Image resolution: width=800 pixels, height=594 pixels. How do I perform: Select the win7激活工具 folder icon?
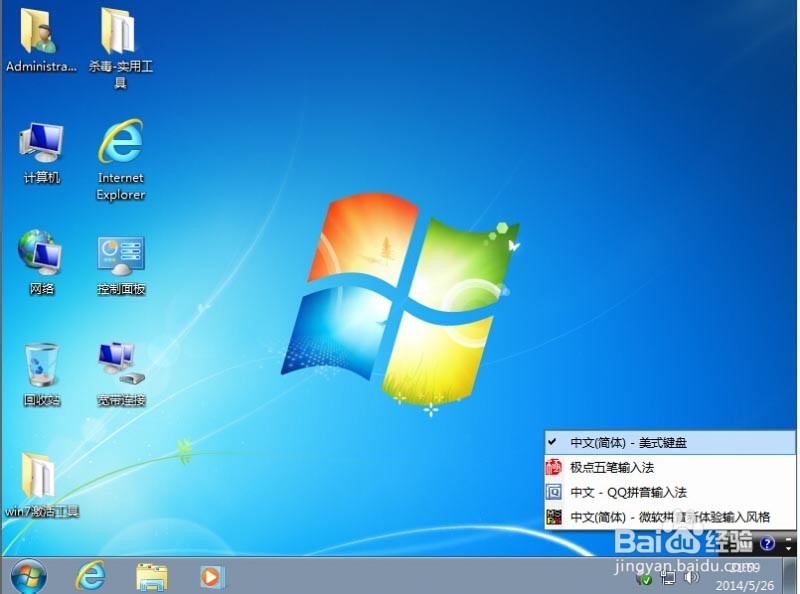[41, 485]
